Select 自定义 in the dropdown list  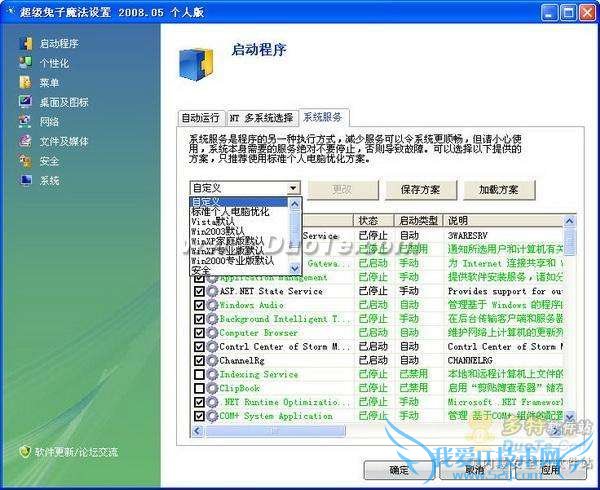click(x=239, y=202)
